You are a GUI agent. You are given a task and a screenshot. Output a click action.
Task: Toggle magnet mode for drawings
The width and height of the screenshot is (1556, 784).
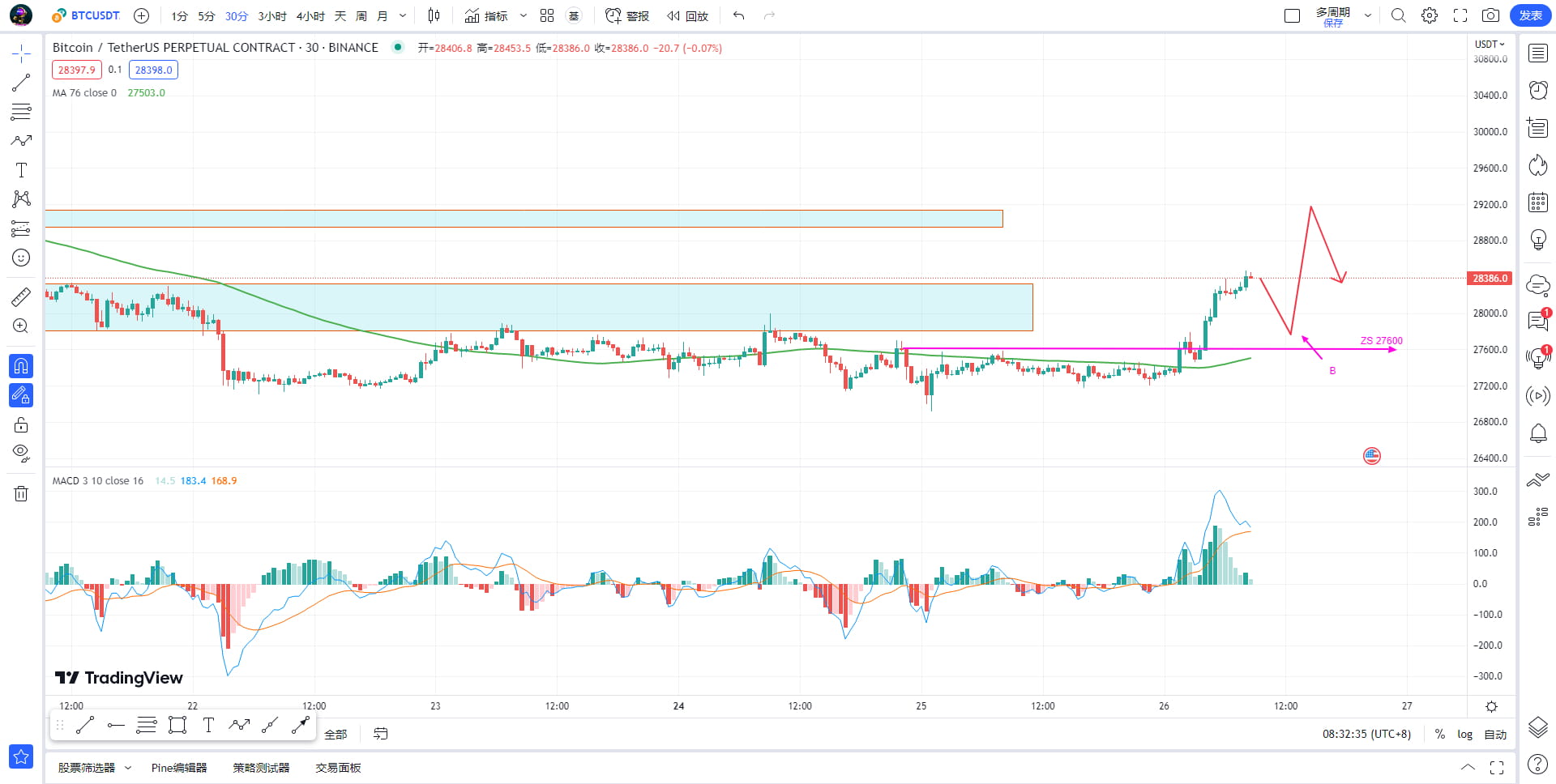(x=21, y=366)
